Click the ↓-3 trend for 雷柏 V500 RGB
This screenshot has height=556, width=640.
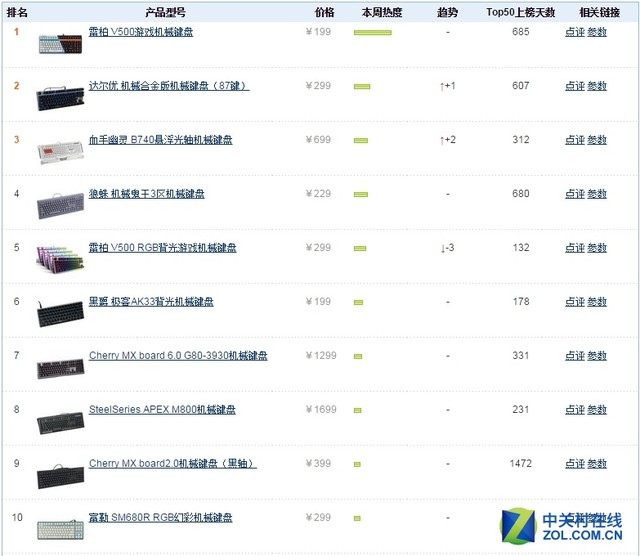pos(447,248)
